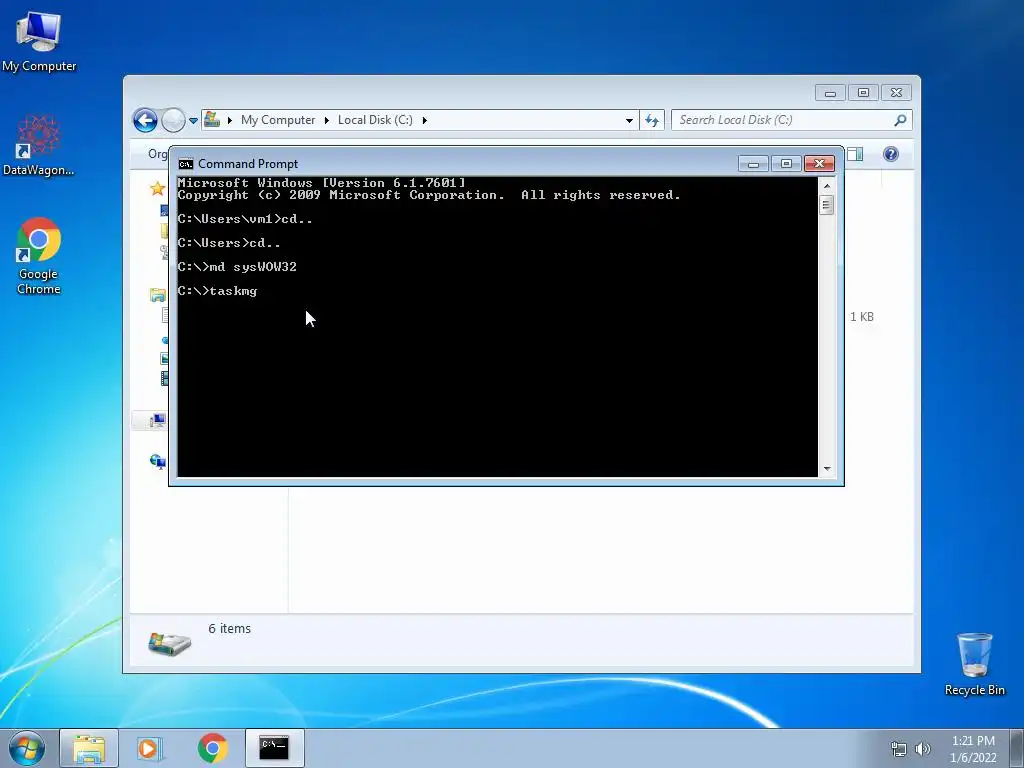Screen dimensions: 1024x768
Task: Maximize the Explorer window
Action: tap(863, 93)
